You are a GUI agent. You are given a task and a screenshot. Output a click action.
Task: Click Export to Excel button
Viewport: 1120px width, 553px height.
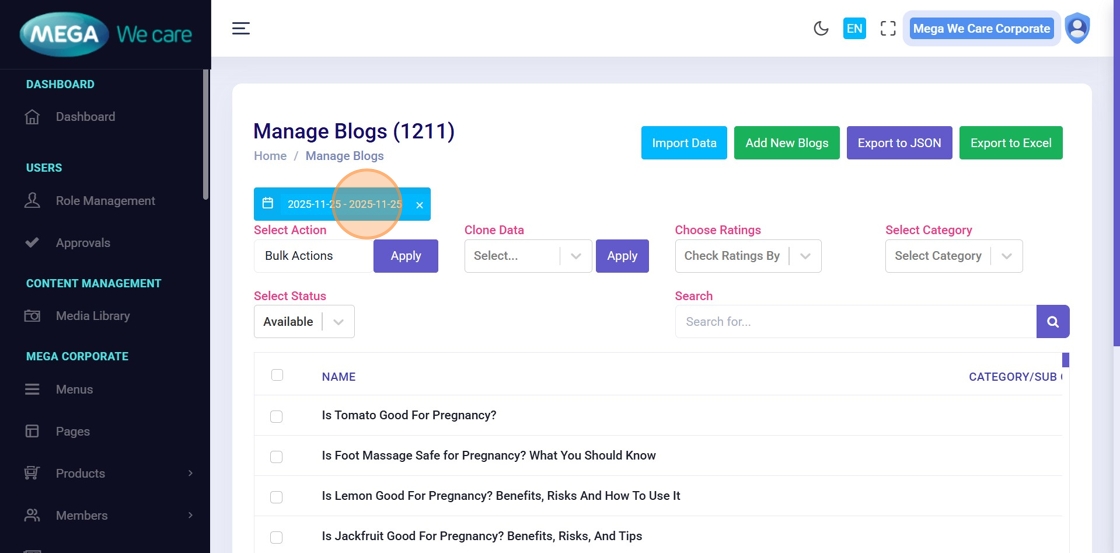(1011, 143)
